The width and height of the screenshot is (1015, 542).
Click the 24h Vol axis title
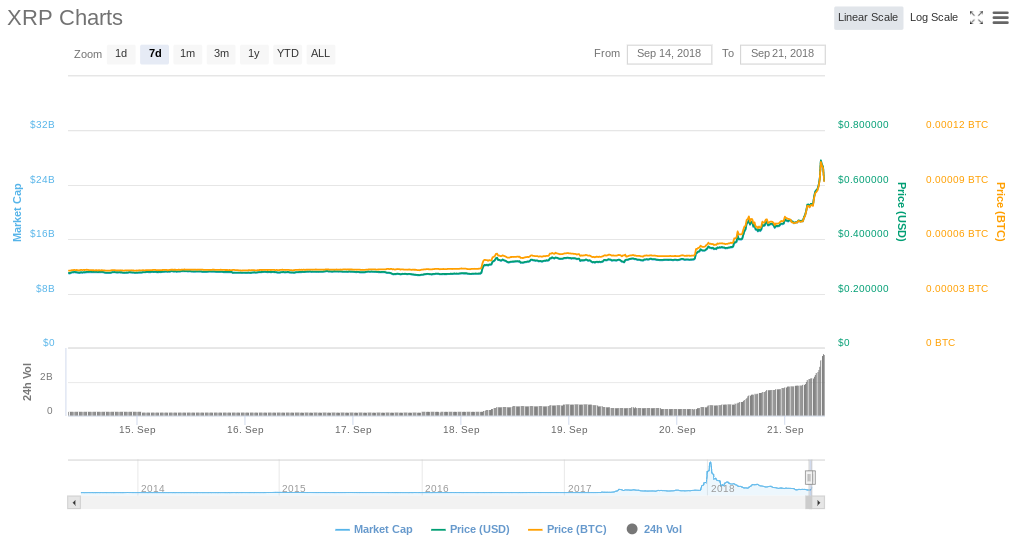click(27, 382)
